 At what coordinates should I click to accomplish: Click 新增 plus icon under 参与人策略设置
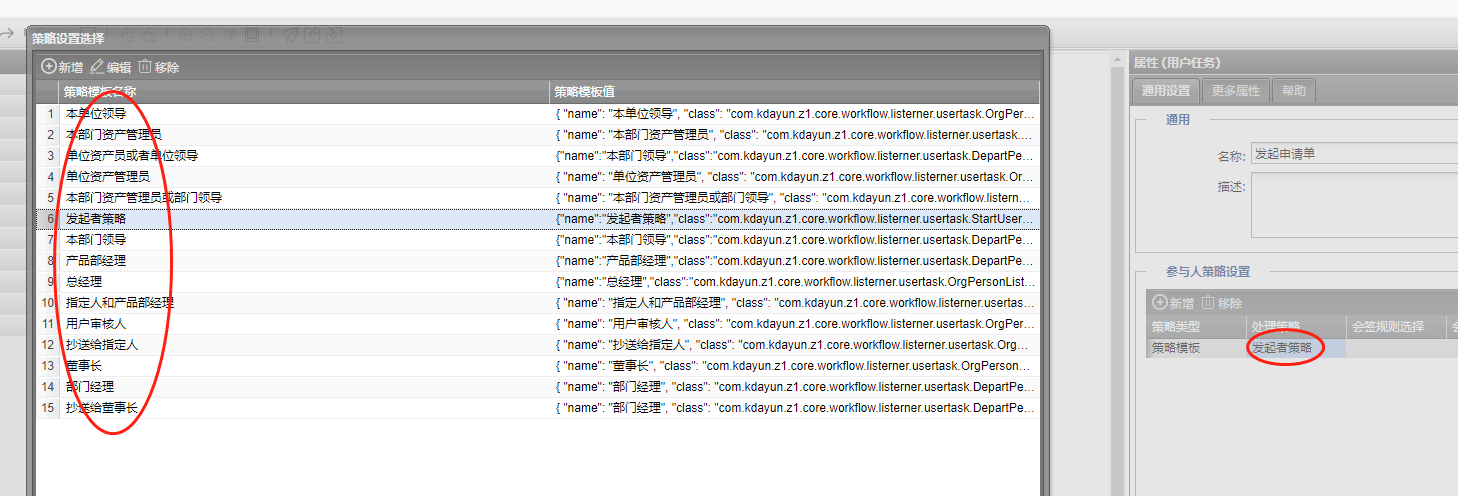point(1160,303)
